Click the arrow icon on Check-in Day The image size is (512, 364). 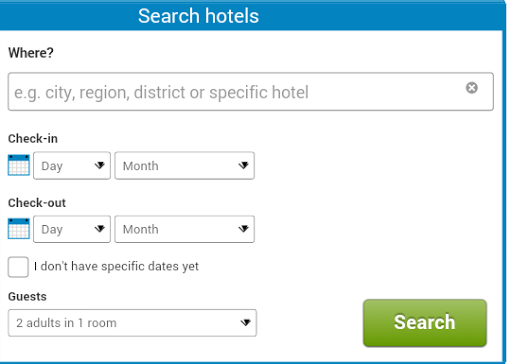coord(99,165)
